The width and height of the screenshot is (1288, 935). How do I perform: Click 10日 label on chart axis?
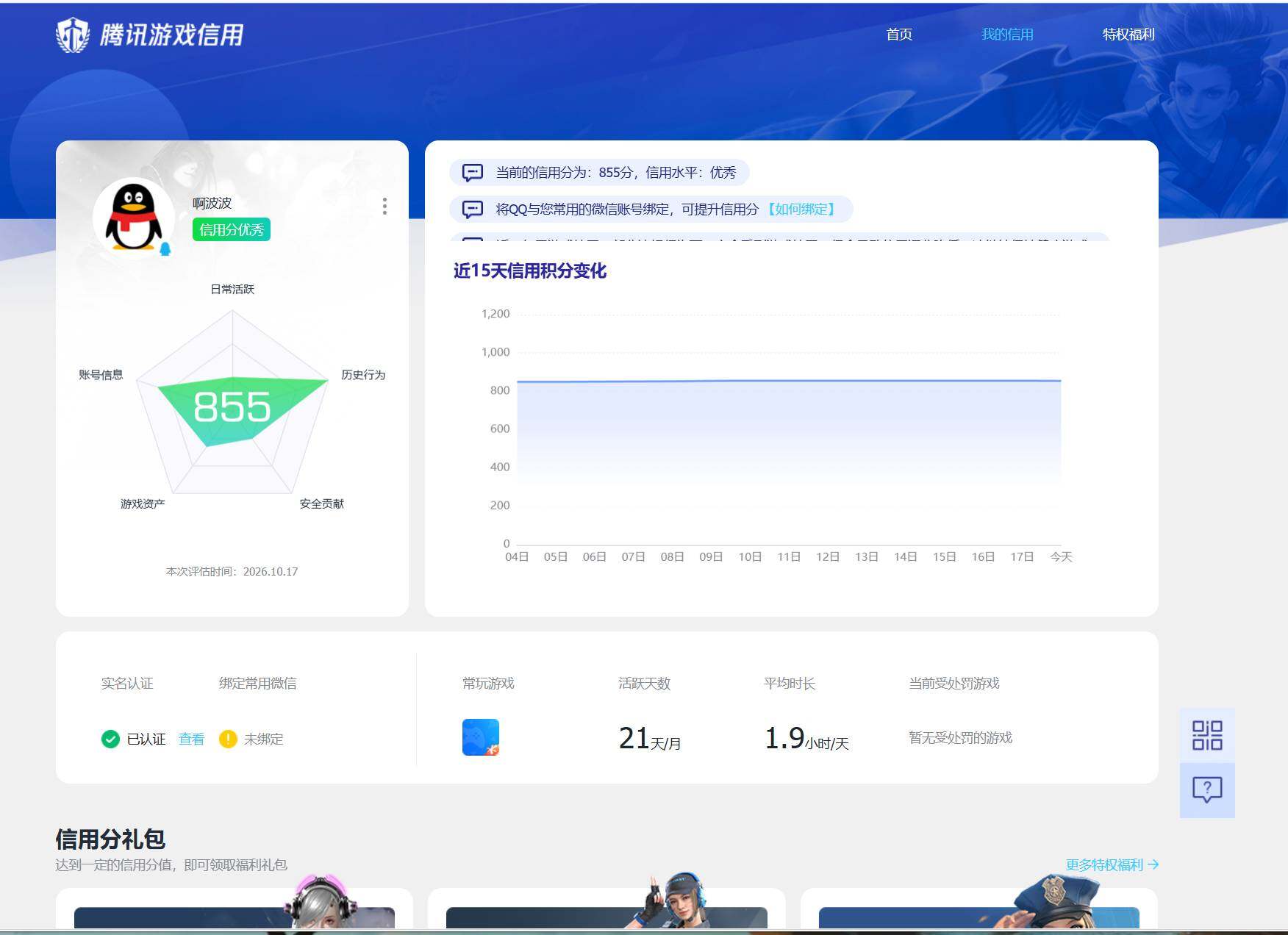point(750,557)
